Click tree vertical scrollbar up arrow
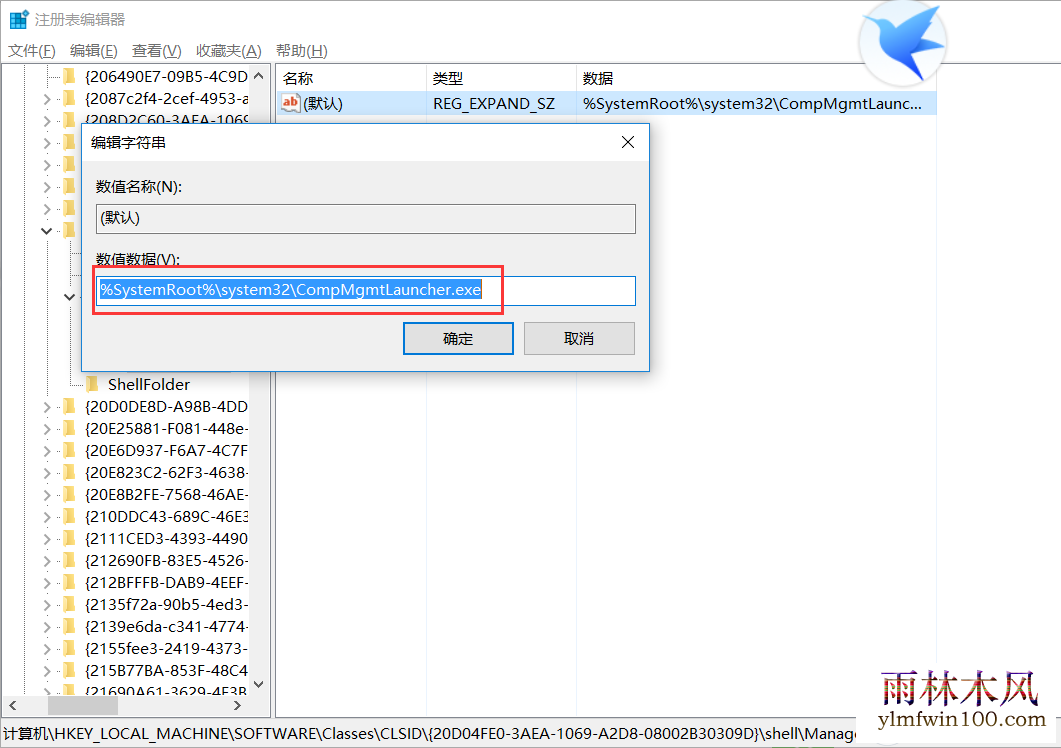 258,76
